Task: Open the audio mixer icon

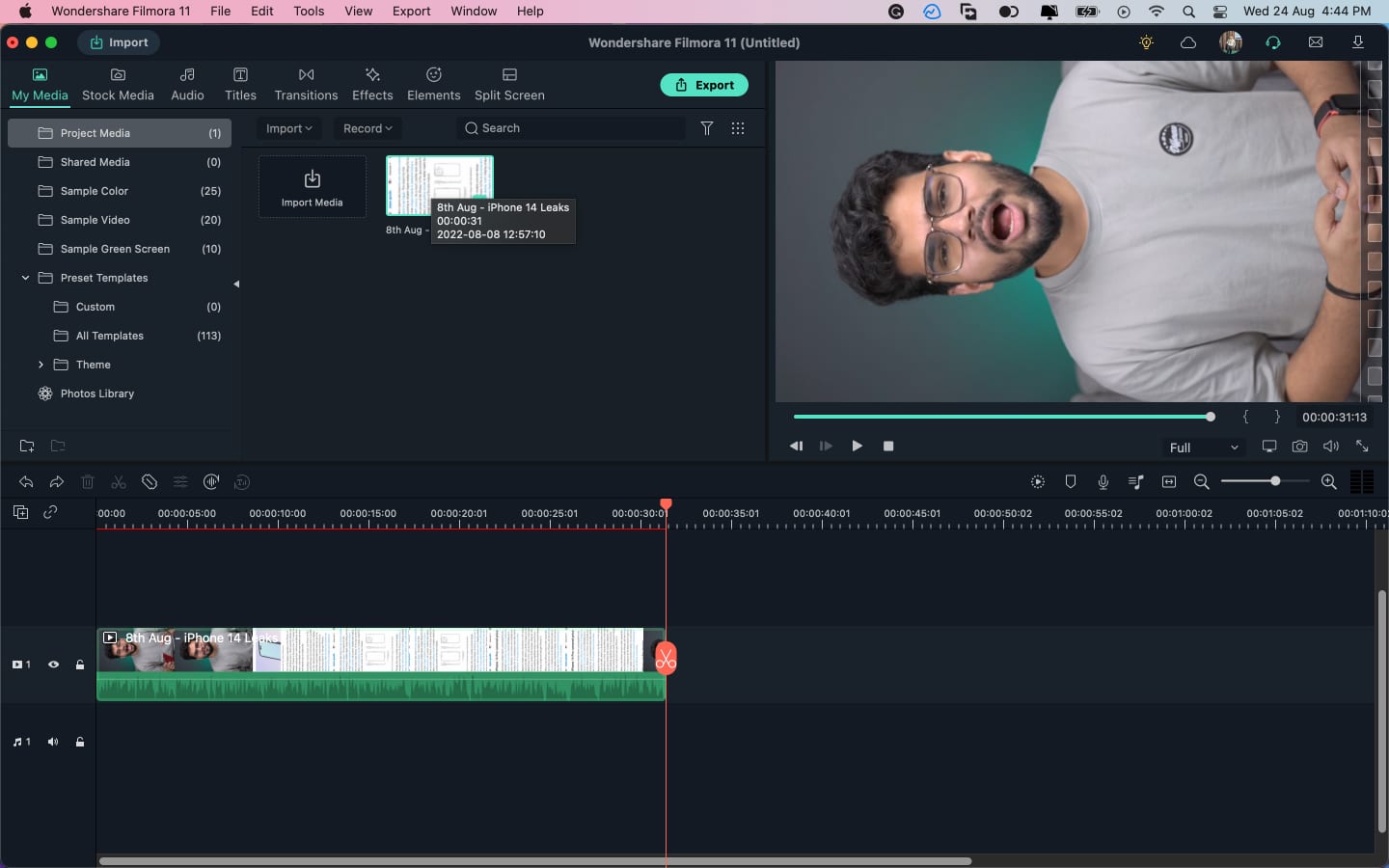Action: tap(1136, 482)
